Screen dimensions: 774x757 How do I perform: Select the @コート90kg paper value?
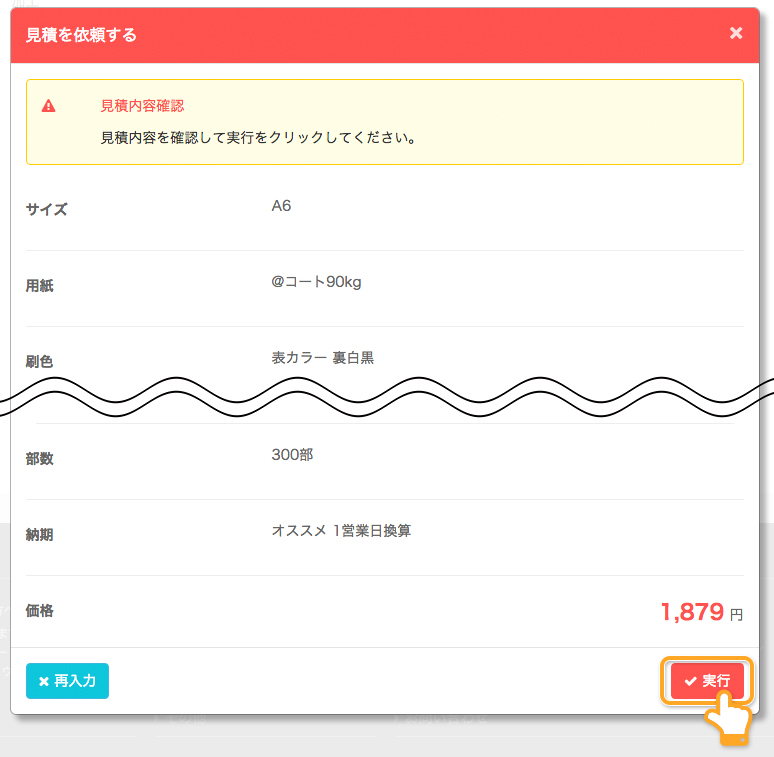[316, 282]
